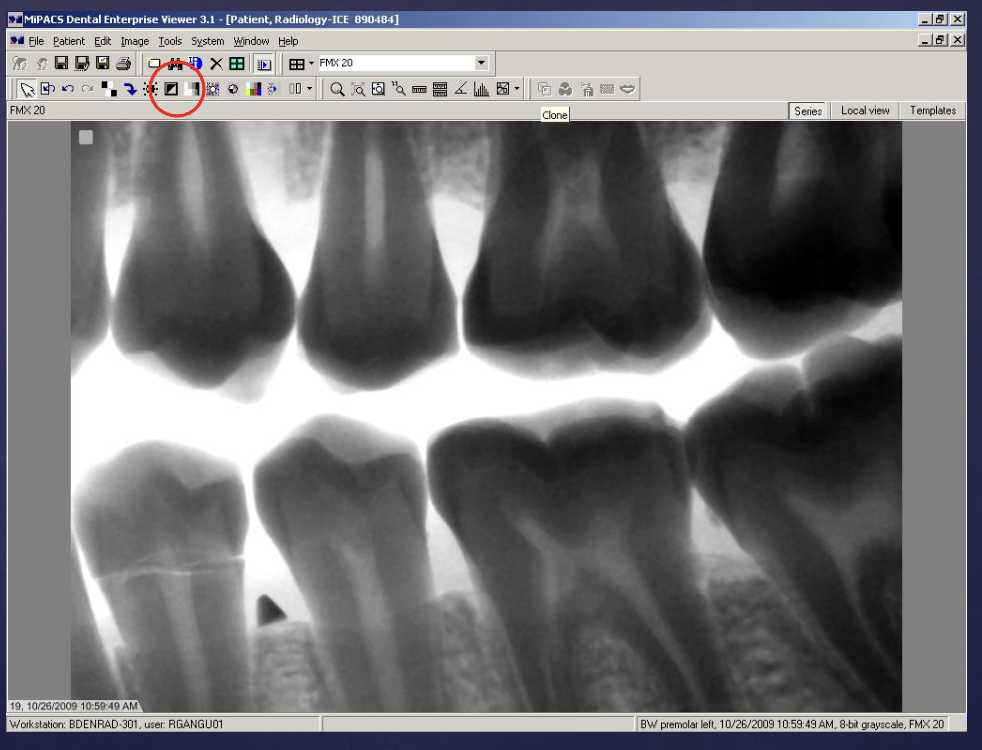Open the histogram tool
Image resolution: width=982 pixels, height=750 pixels.
coord(481,89)
